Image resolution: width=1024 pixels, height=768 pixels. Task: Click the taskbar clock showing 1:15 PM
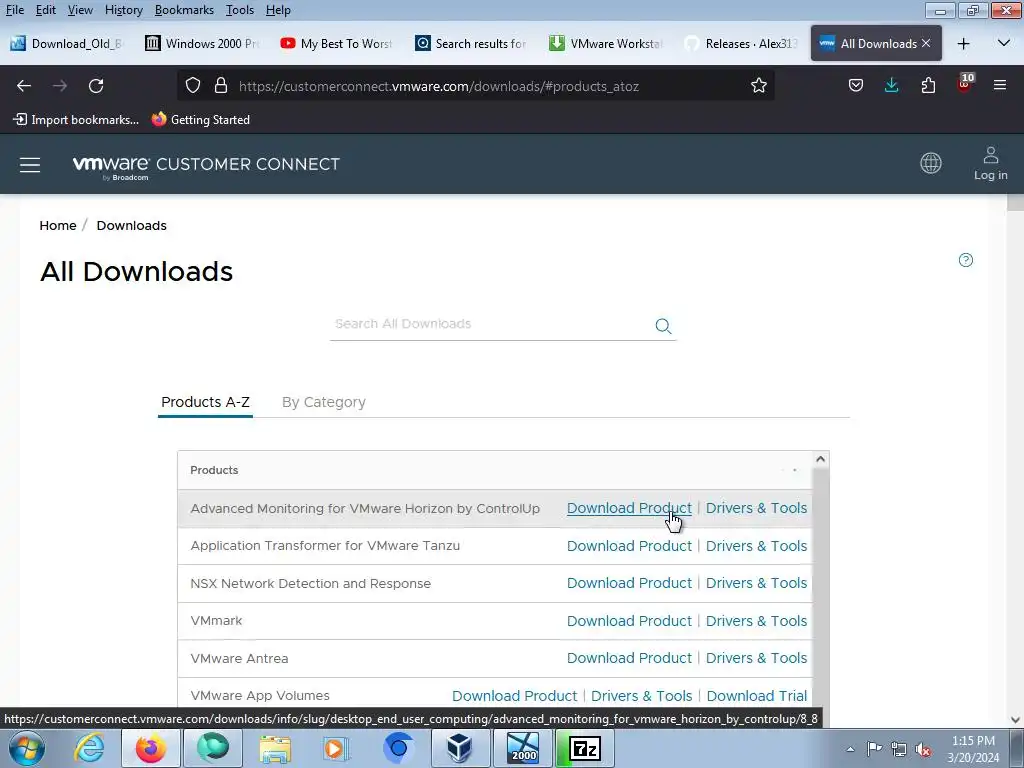(973, 749)
